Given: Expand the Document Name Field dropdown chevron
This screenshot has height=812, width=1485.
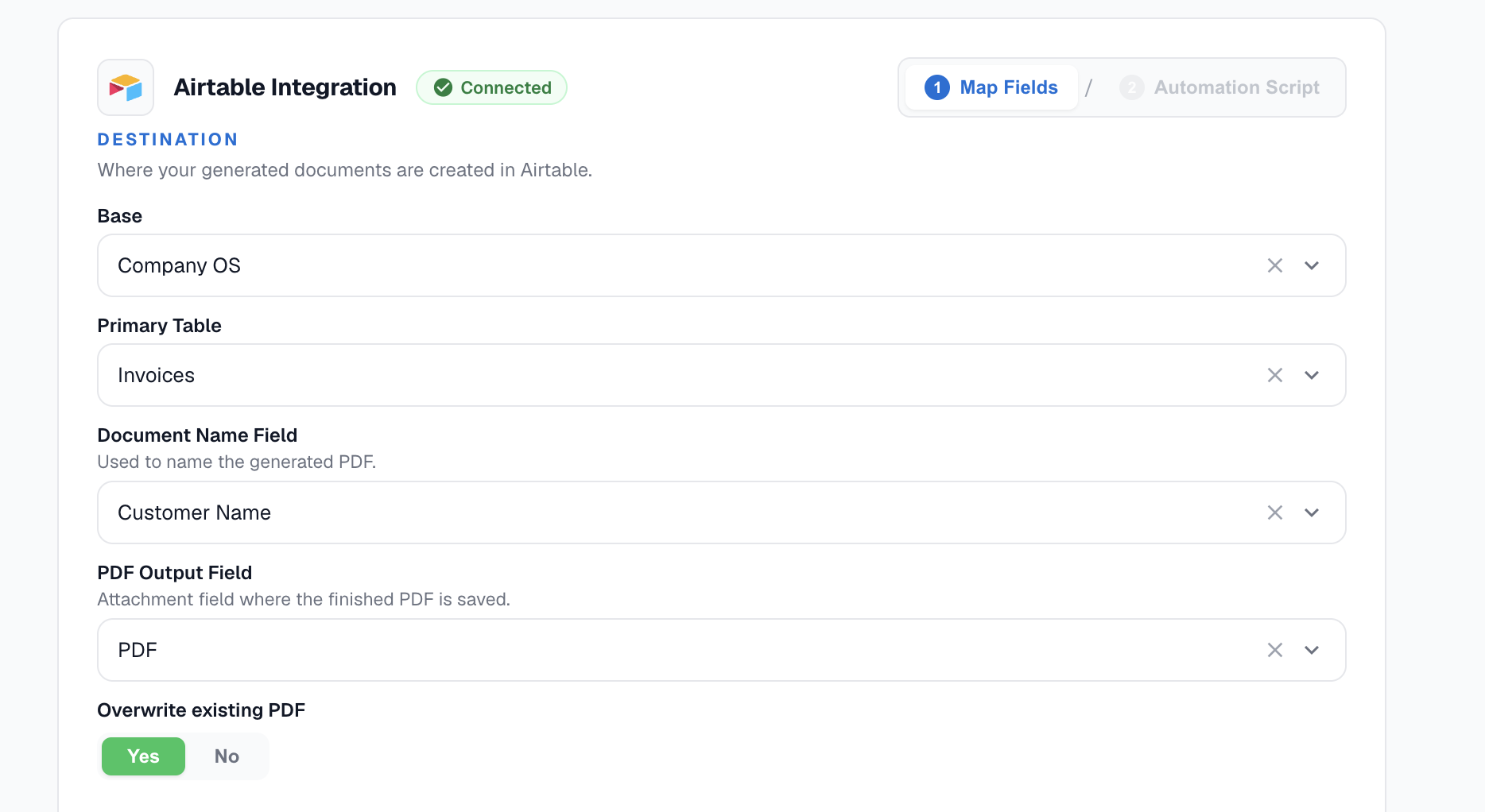Looking at the screenshot, I should [1312, 512].
